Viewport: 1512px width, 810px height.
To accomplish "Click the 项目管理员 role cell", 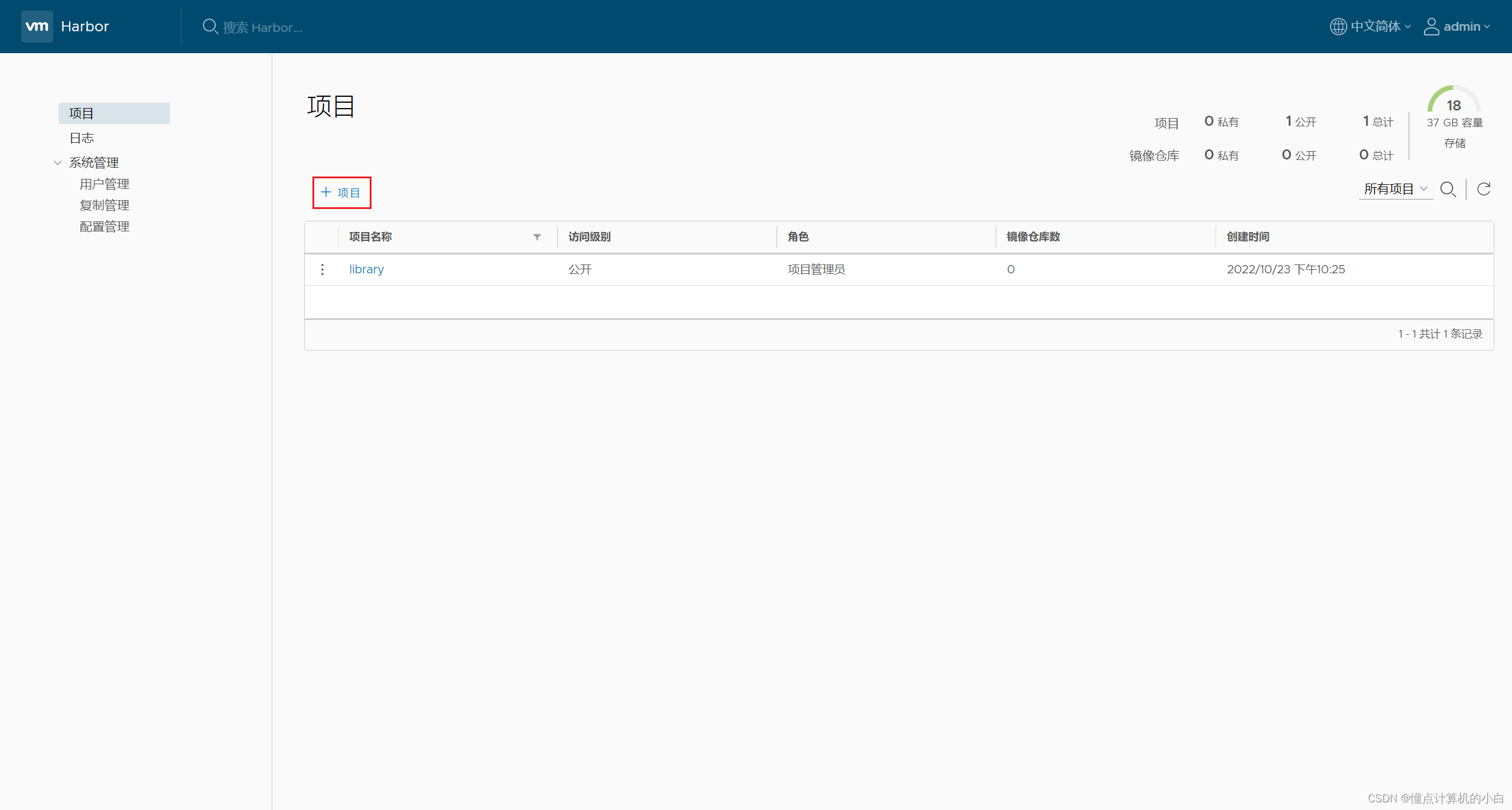I will coord(816,269).
